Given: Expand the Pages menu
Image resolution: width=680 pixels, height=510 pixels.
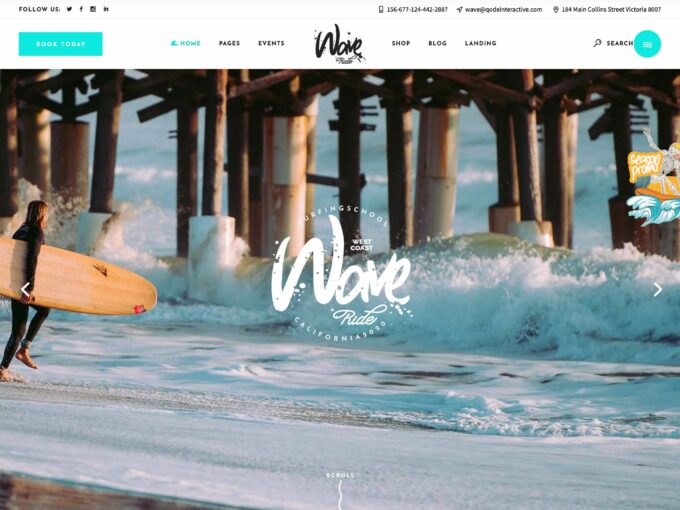Looking at the screenshot, I should click(x=229, y=43).
